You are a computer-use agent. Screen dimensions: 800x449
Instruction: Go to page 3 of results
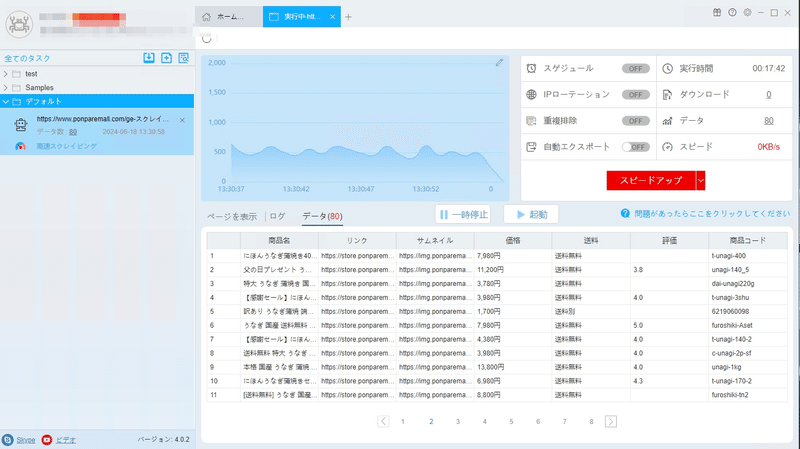point(458,421)
